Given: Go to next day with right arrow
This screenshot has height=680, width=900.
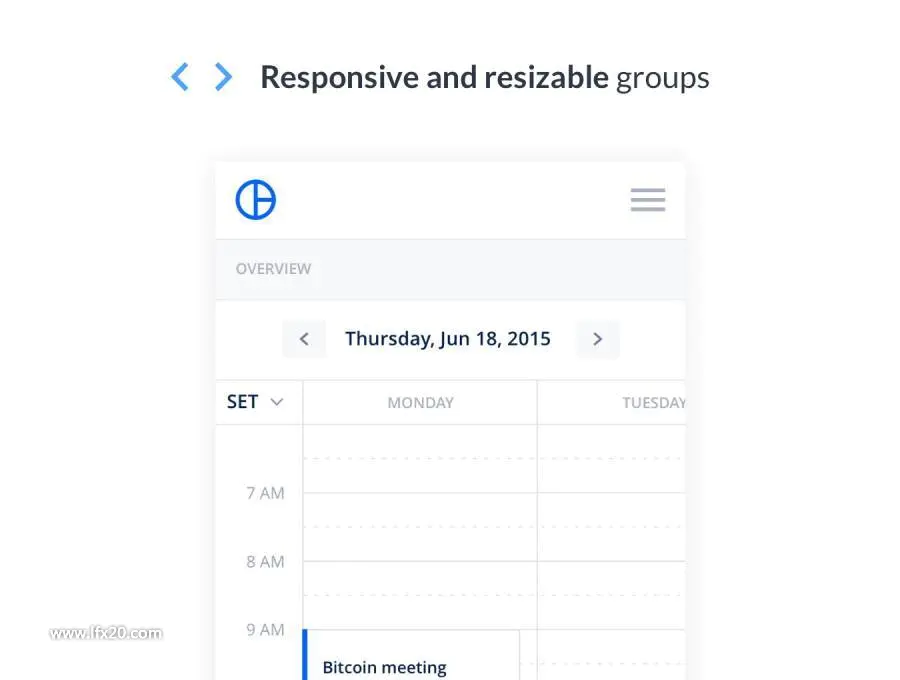Looking at the screenshot, I should [x=598, y=339].
